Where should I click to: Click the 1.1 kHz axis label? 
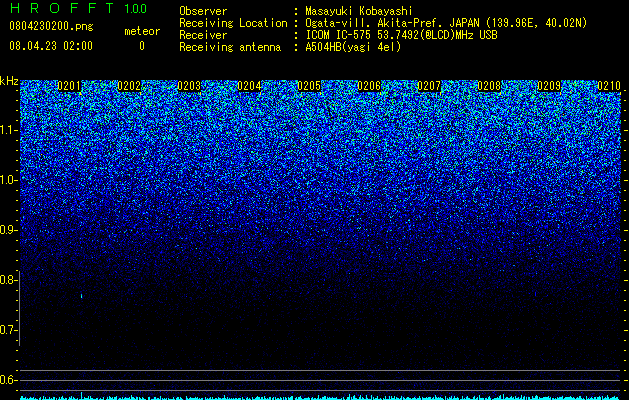[8, 130]
